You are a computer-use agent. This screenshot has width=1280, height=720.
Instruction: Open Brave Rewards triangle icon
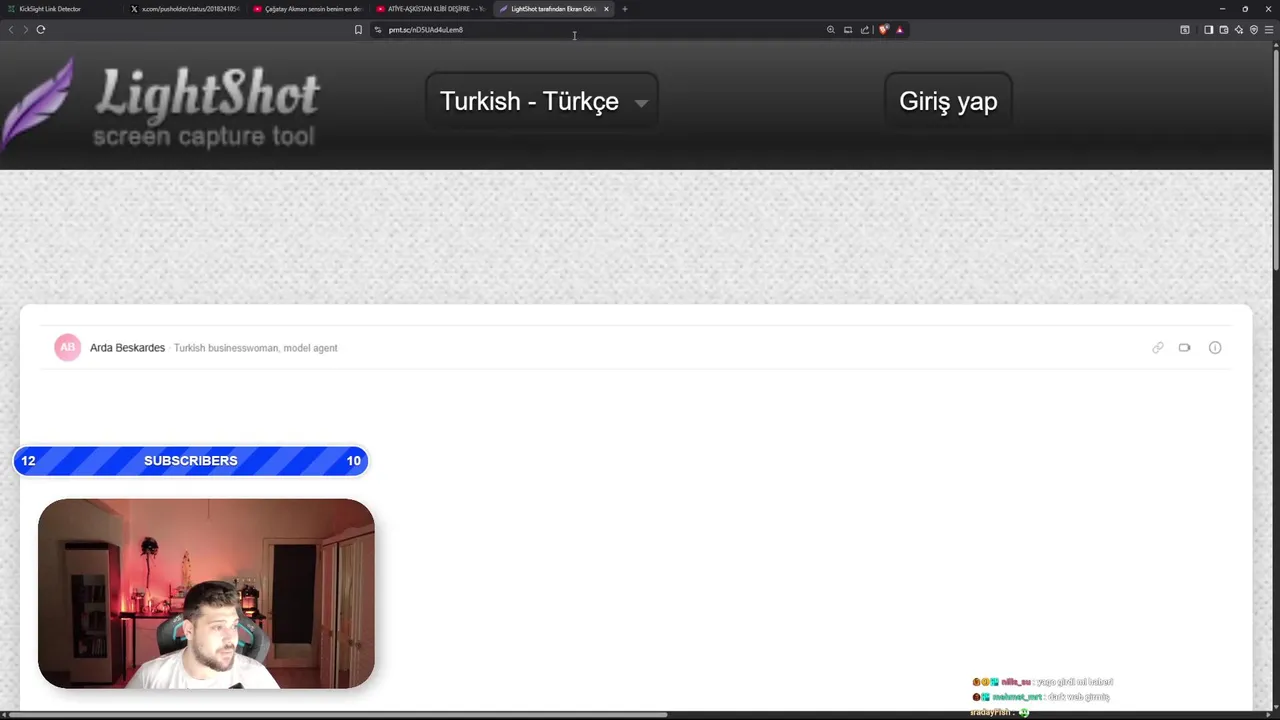point(899,30)
